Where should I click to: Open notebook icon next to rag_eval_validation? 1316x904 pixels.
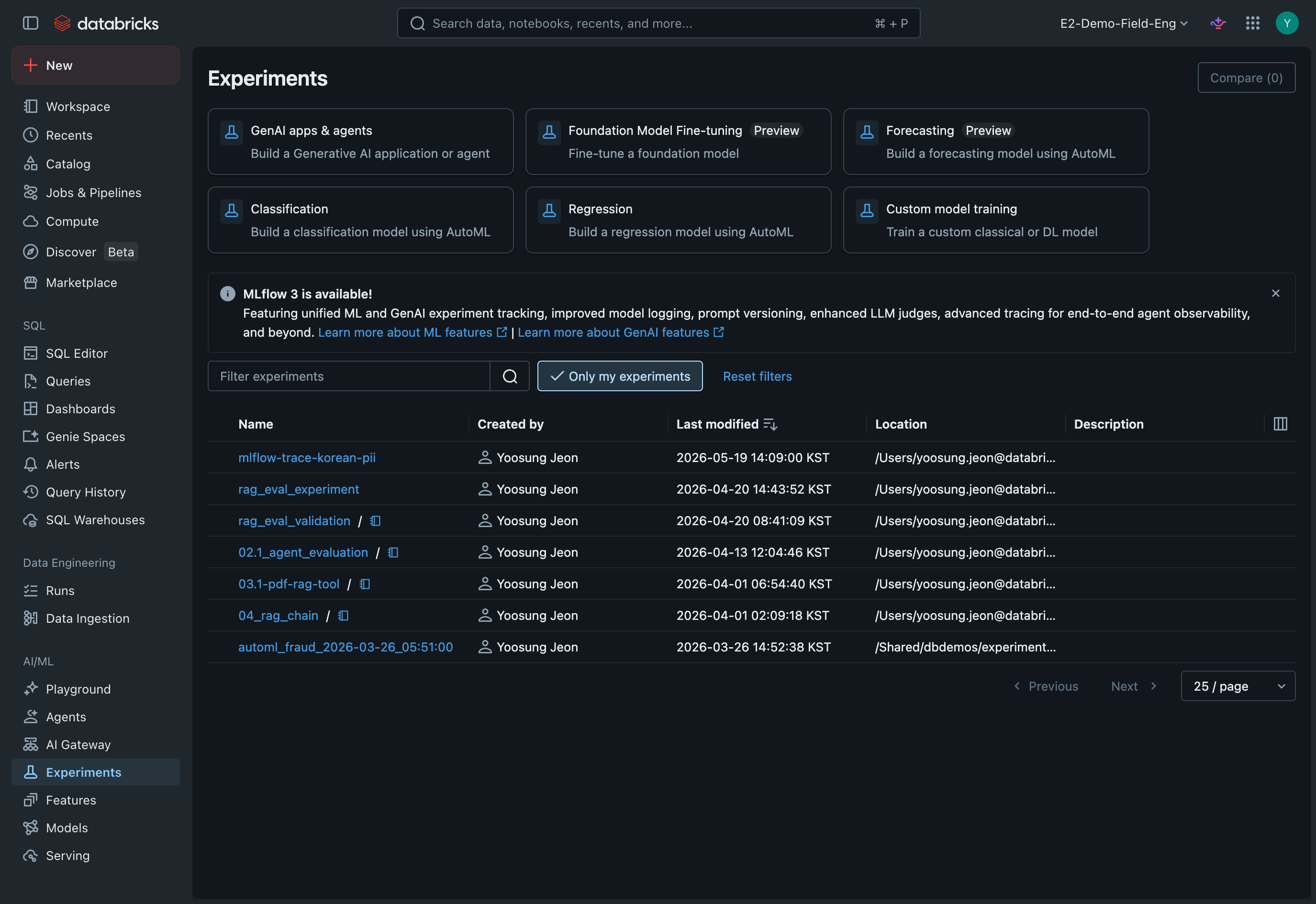coord(375,520)
